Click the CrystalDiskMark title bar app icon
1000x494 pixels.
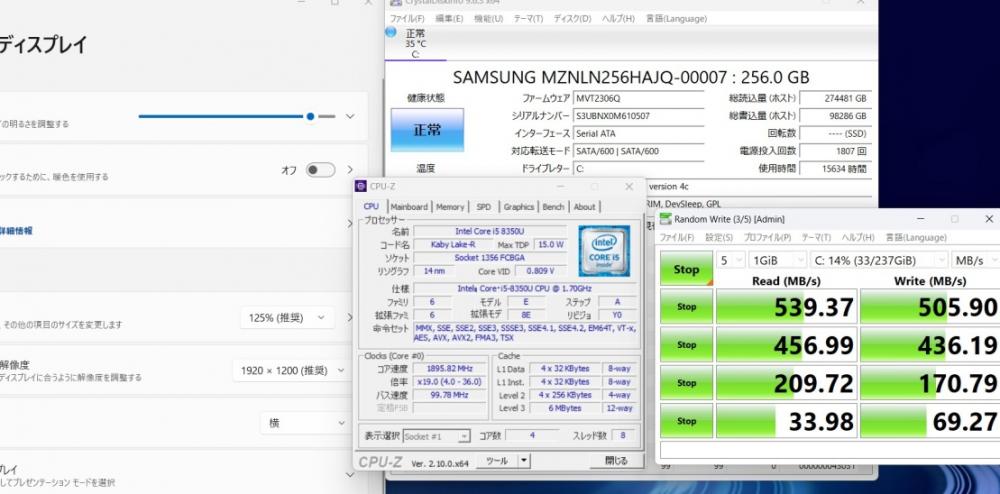pyautogui.click(x=665, y=219)
